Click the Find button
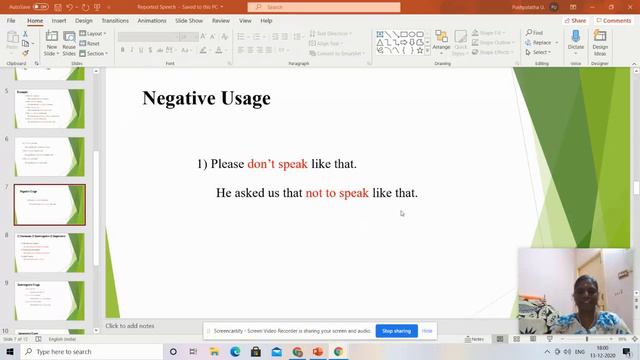Screen dimensions: 640x360 click(x=535, y=33)
